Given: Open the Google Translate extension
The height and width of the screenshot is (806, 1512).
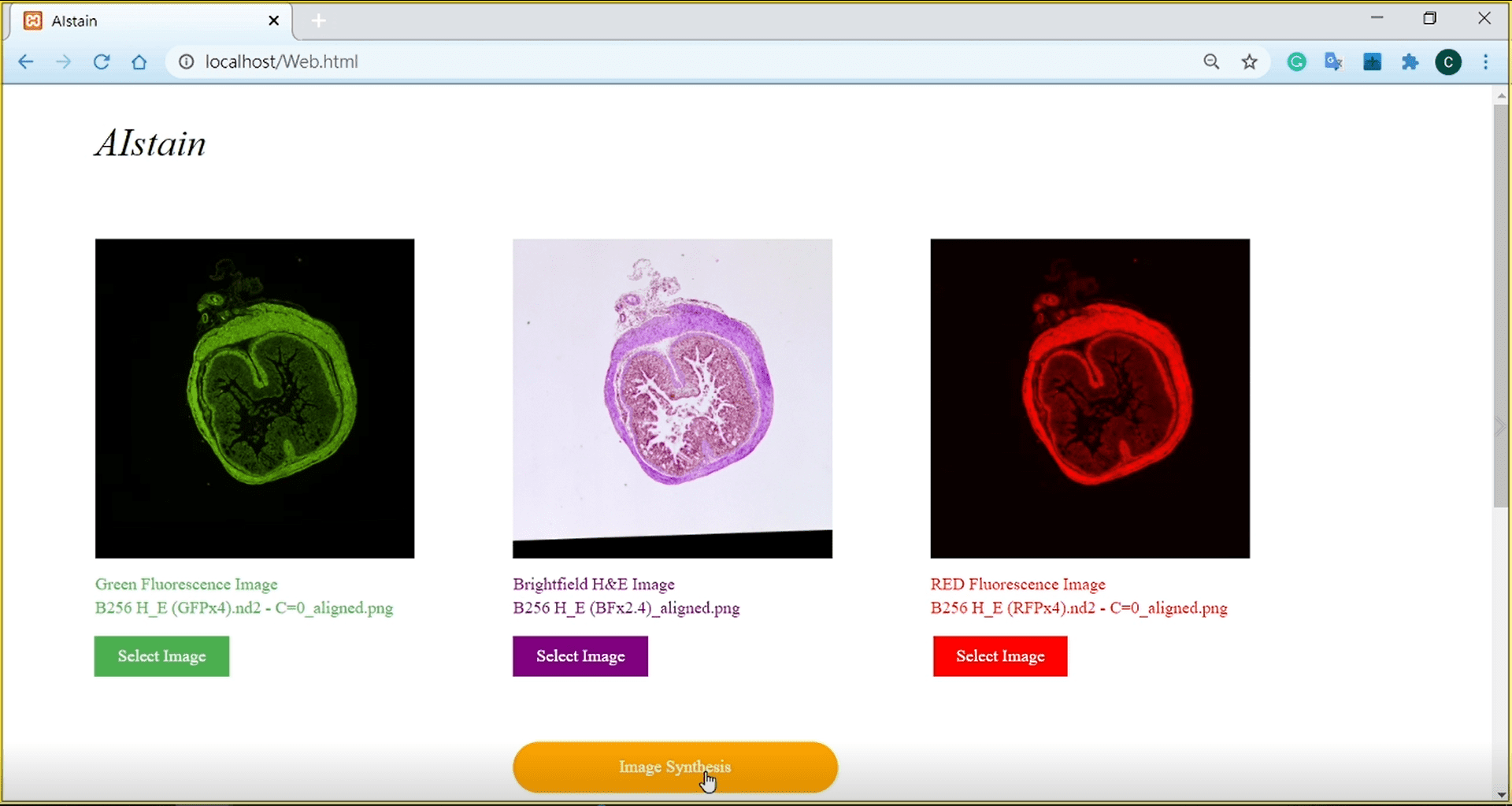Looking at the screenshot, I should tap(1334, 61).
